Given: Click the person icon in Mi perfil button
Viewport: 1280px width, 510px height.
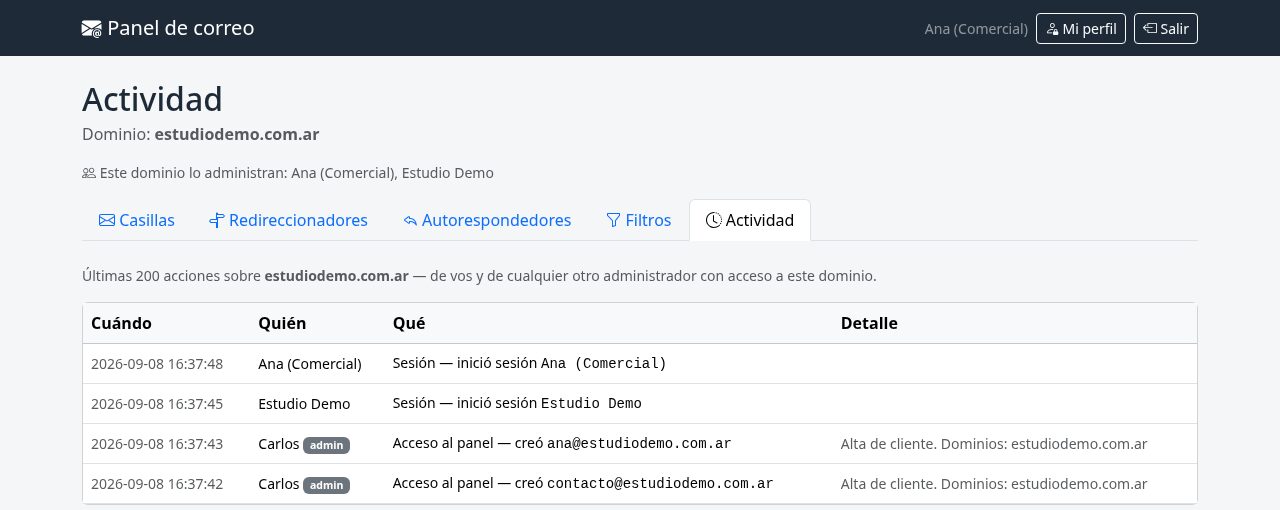Looking at the screenshot, I should click(x=1052, y=29).
